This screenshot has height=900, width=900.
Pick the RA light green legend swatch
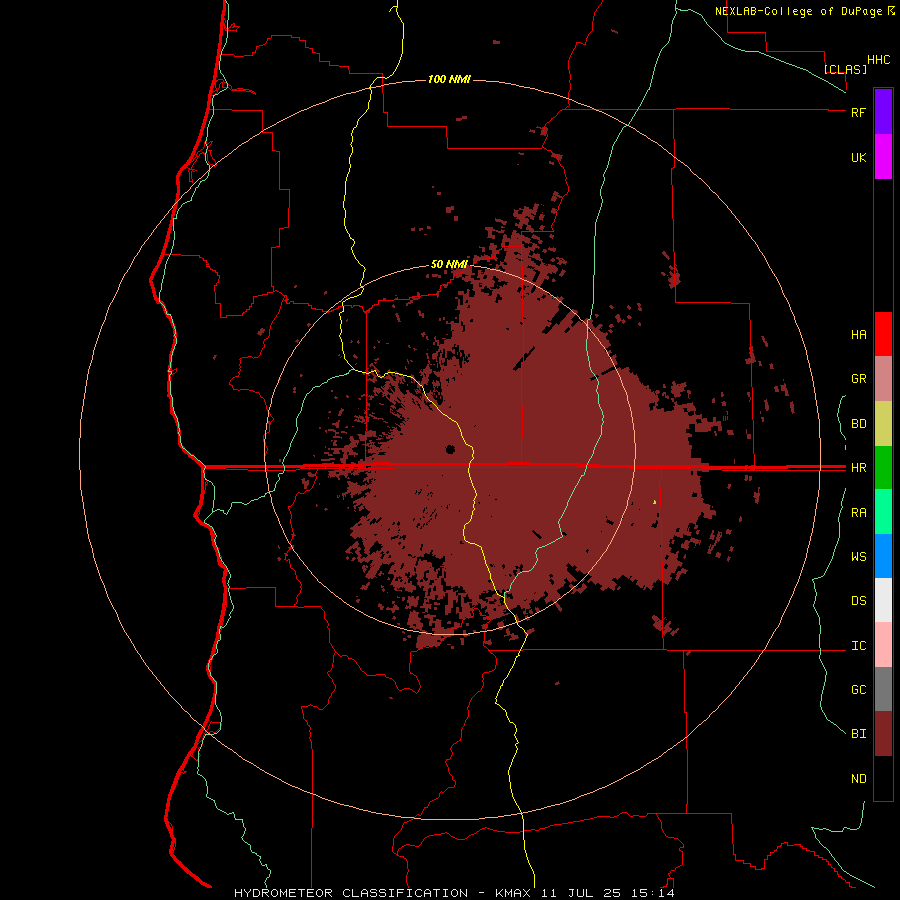[x=883, y=512]
